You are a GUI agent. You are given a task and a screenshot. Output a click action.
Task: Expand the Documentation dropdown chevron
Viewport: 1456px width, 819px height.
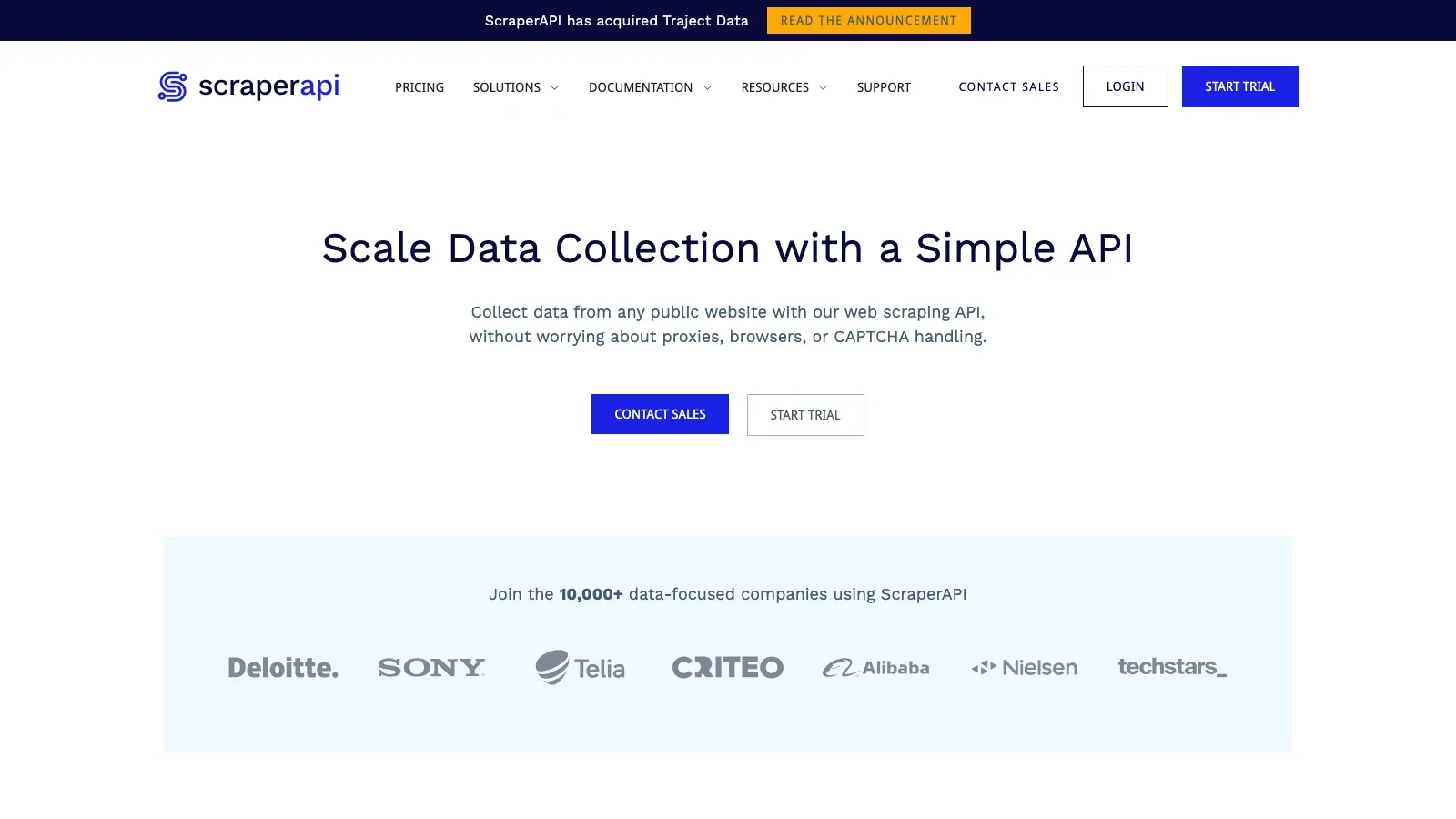tap(707, 88)
